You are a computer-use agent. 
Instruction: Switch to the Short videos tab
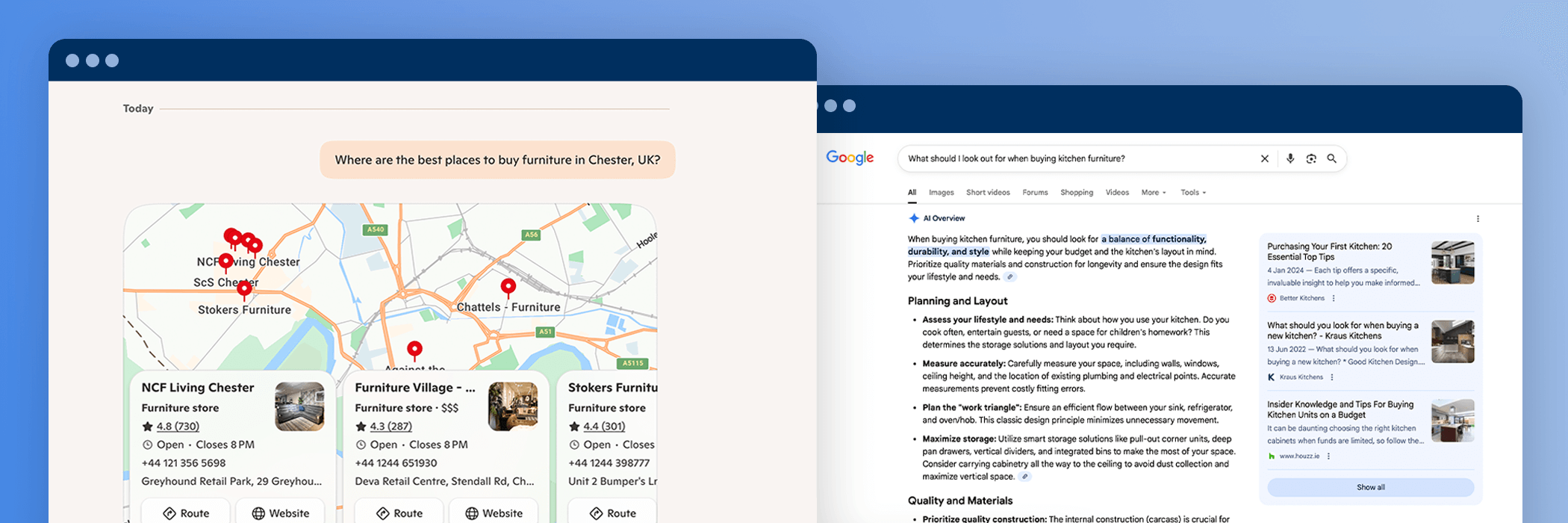click(x=988, y=193)
